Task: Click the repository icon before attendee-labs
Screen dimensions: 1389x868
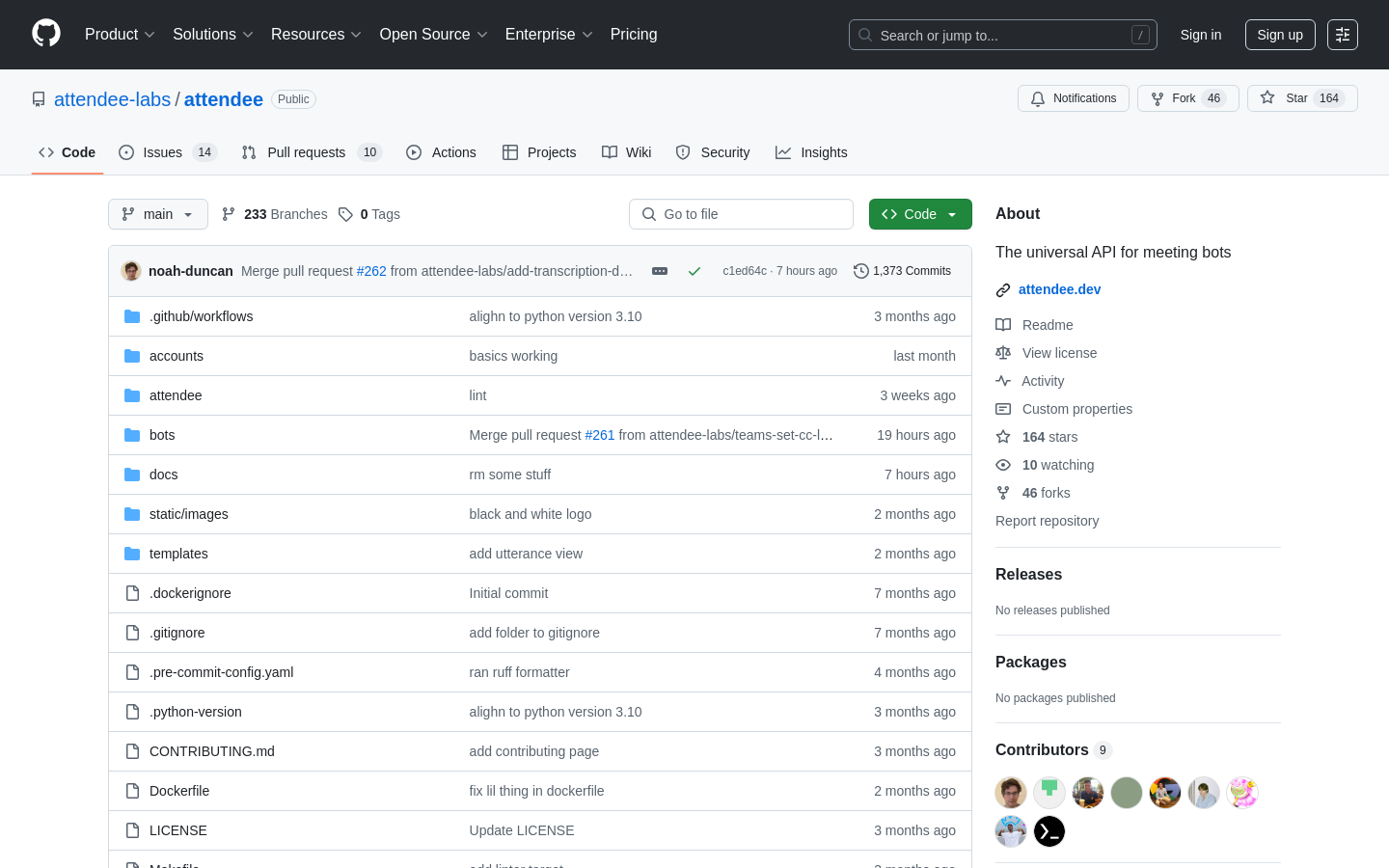Action: pos(39,99)
